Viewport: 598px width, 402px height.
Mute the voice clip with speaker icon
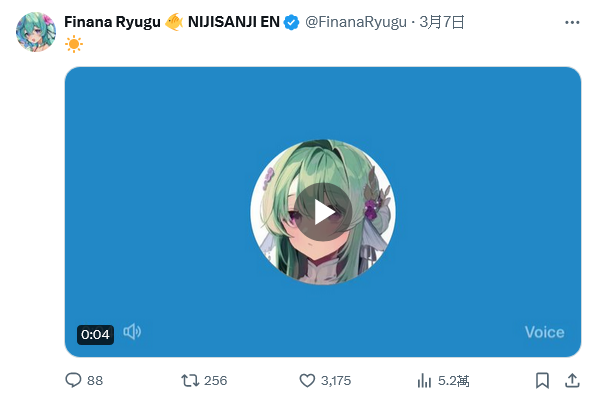tap(132, 332)
